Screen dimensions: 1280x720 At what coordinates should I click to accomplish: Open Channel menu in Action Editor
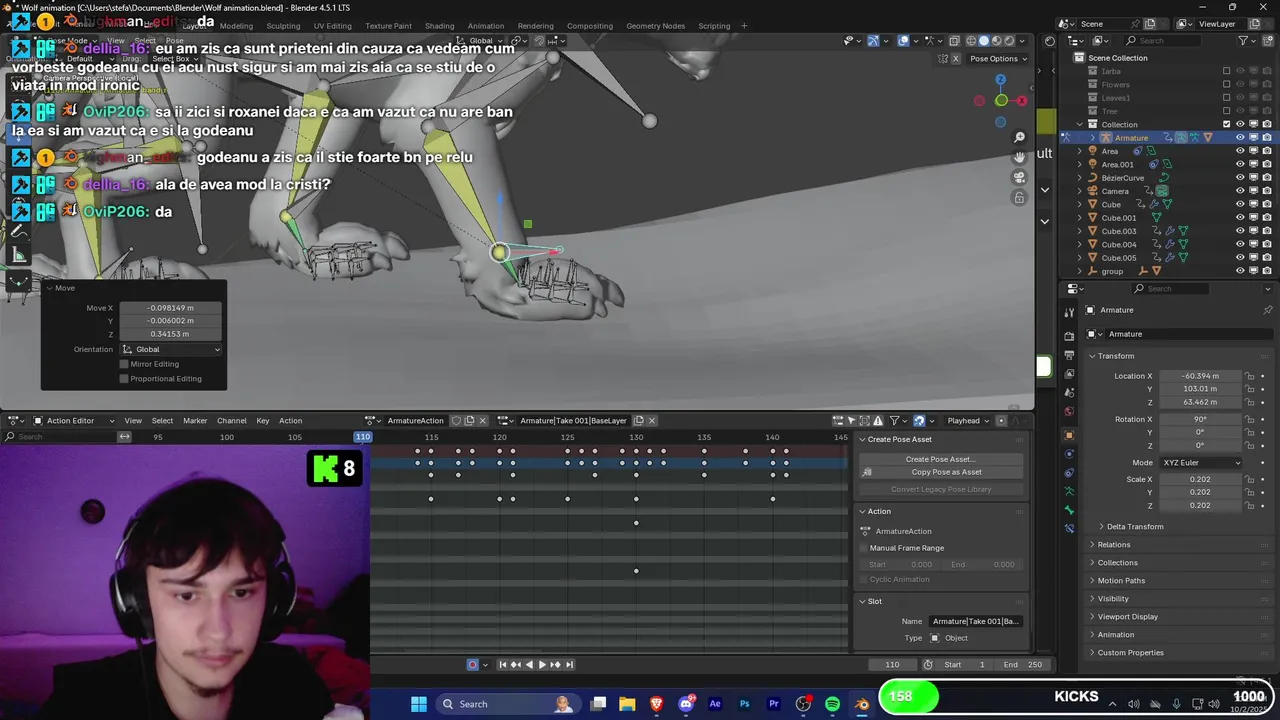pyautogui.click(x=231, y=421)
